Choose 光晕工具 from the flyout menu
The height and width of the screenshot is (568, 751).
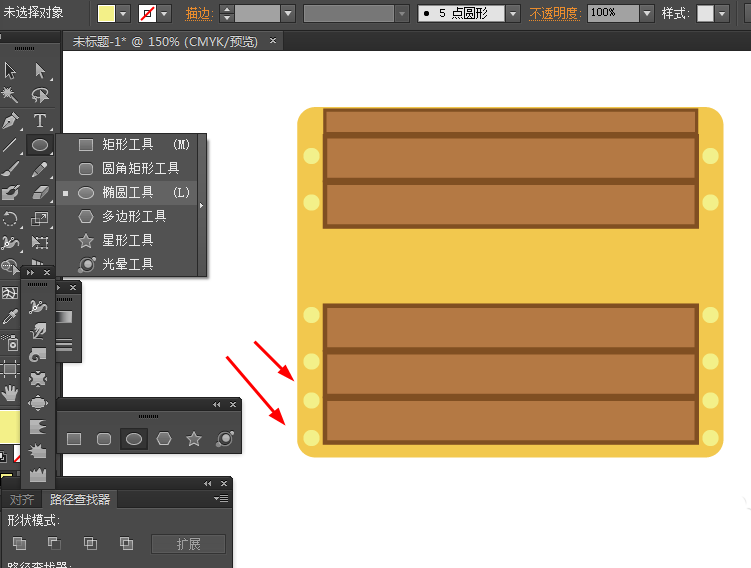pos(127,264)
